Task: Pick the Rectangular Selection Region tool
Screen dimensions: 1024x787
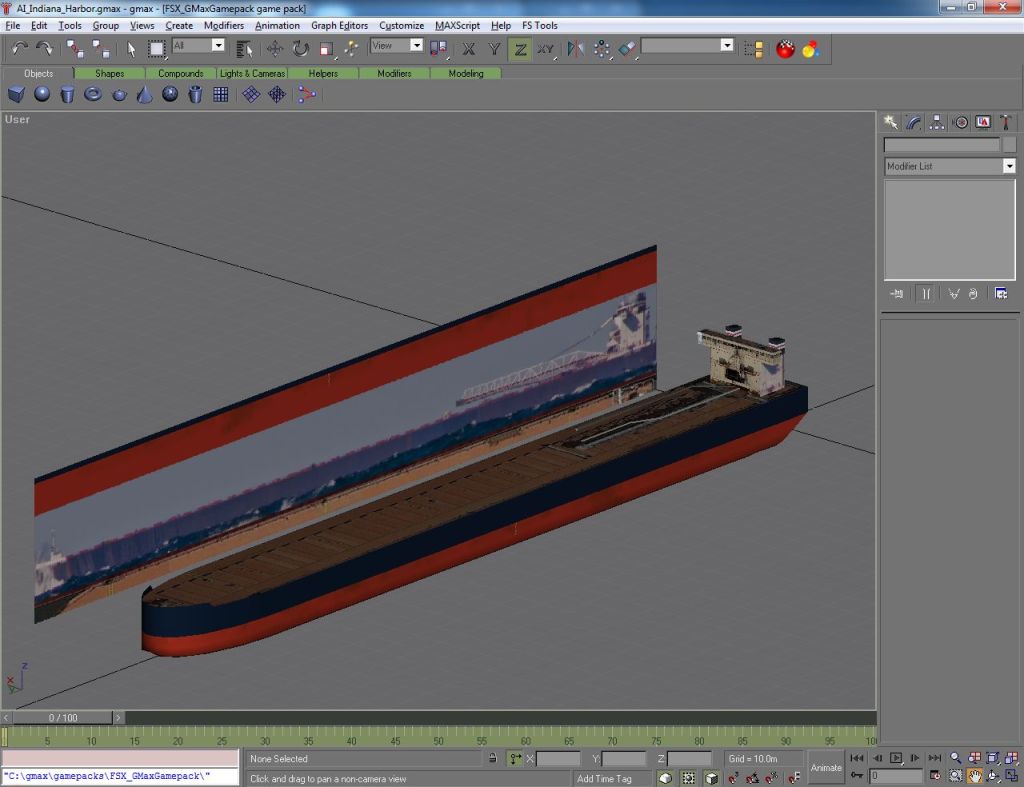Action: pos(156,48)
